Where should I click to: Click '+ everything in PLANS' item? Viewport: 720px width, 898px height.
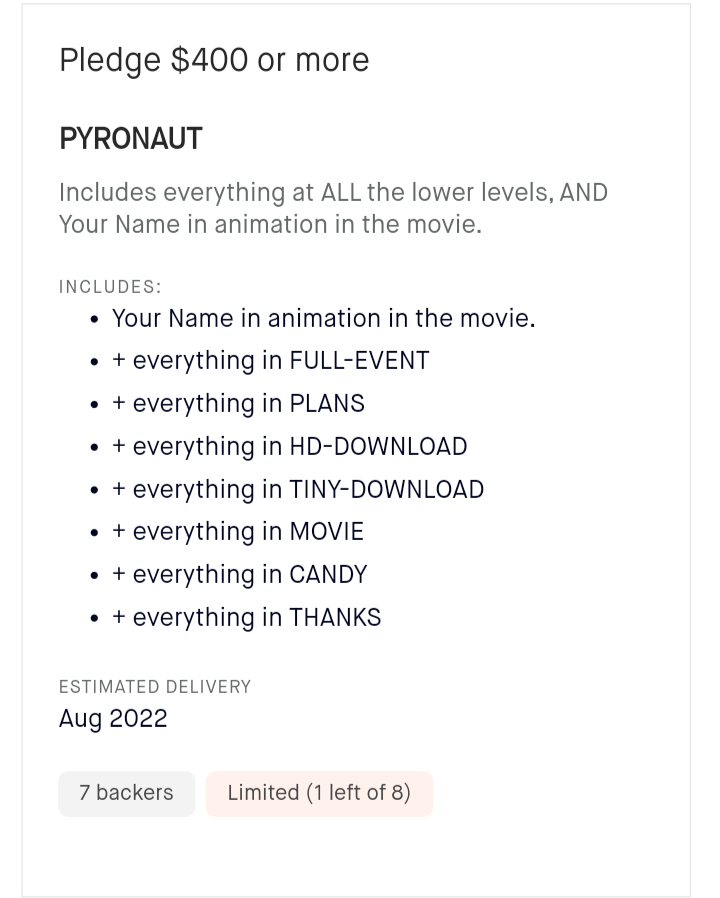click(x=238, y=404)
